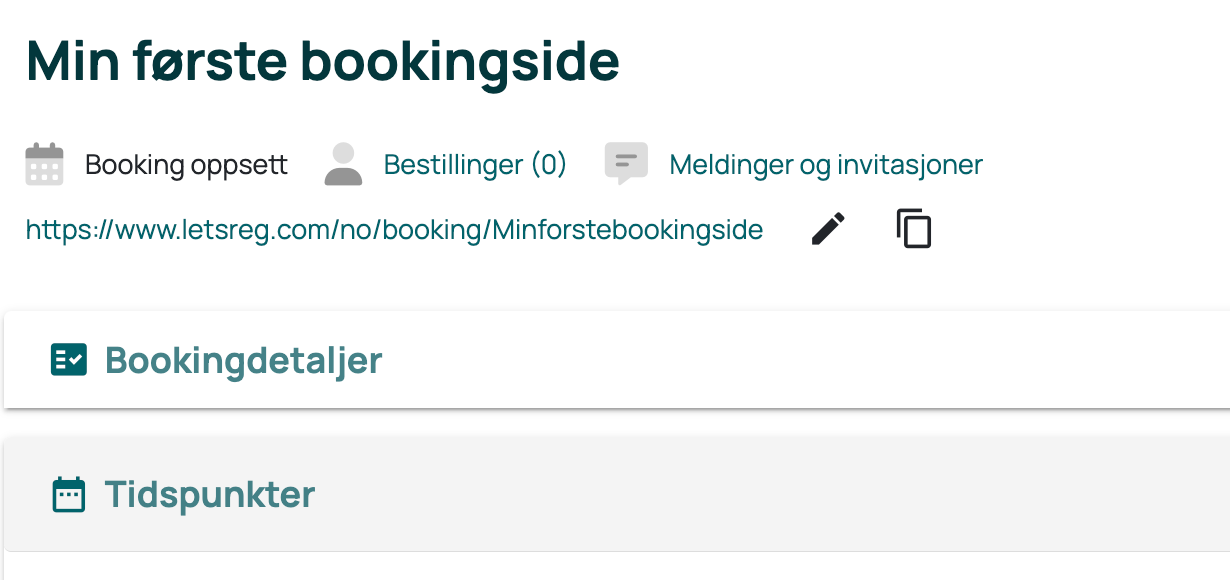Open the letsreg.com booking page URL
This screenshot has width=1230, height=580.
click(x=394, y=230)
